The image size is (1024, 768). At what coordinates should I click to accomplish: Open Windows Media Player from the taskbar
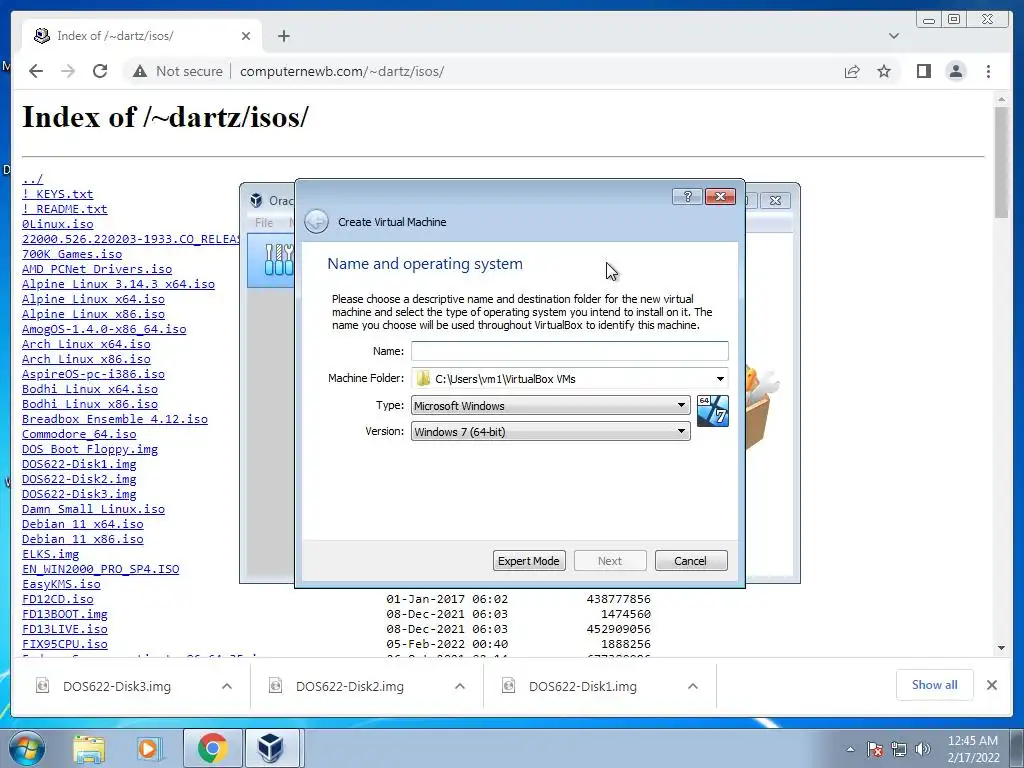pos(150,748)
